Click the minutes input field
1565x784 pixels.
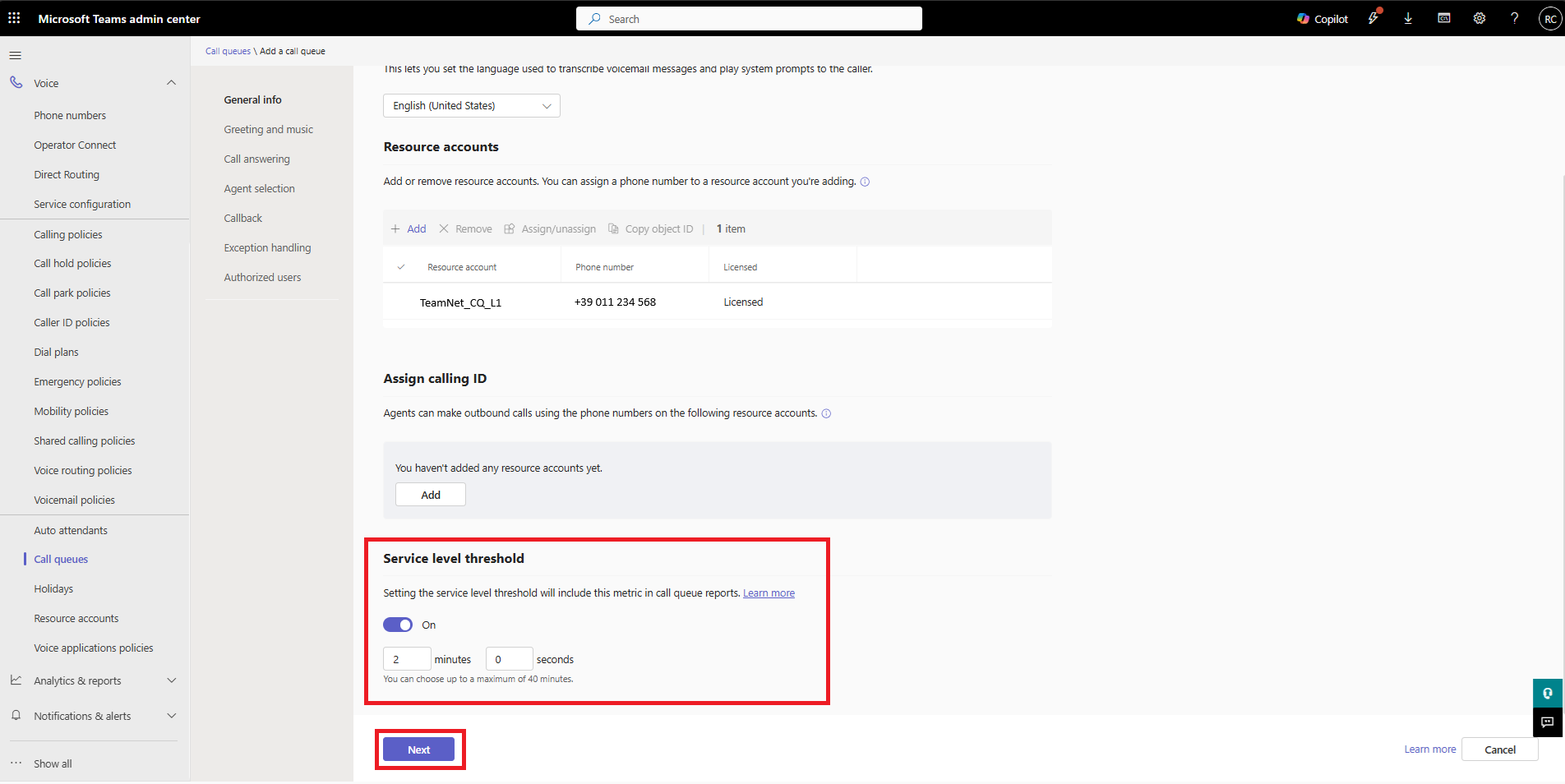point(406,659)
